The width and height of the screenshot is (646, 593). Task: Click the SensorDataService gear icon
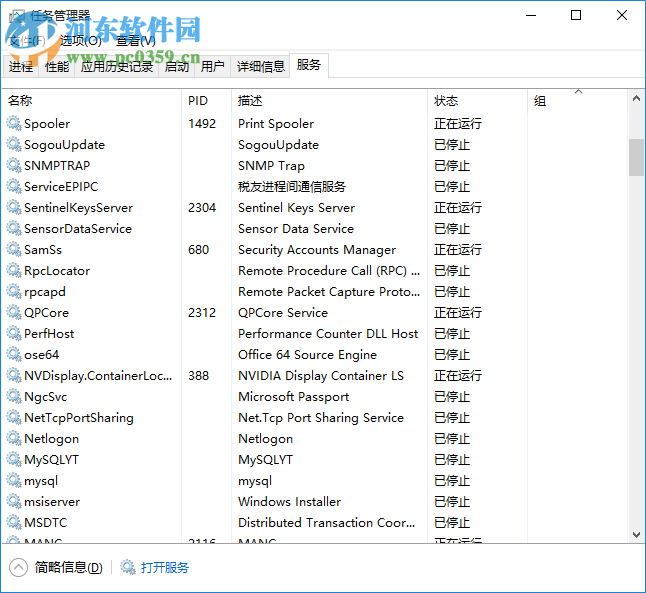coord(14,228)
